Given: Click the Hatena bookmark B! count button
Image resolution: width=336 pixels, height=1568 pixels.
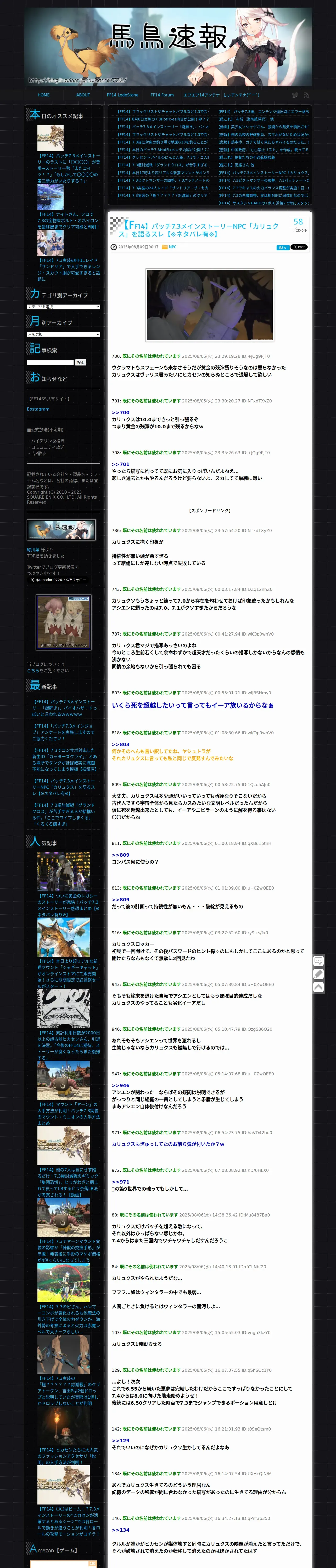Looking at the screenshot, I should [x=282, y=248].
